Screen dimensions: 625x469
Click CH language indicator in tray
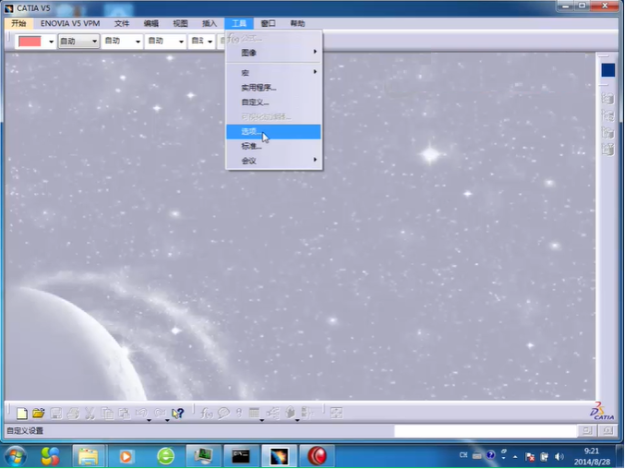(x=463, y=455)
